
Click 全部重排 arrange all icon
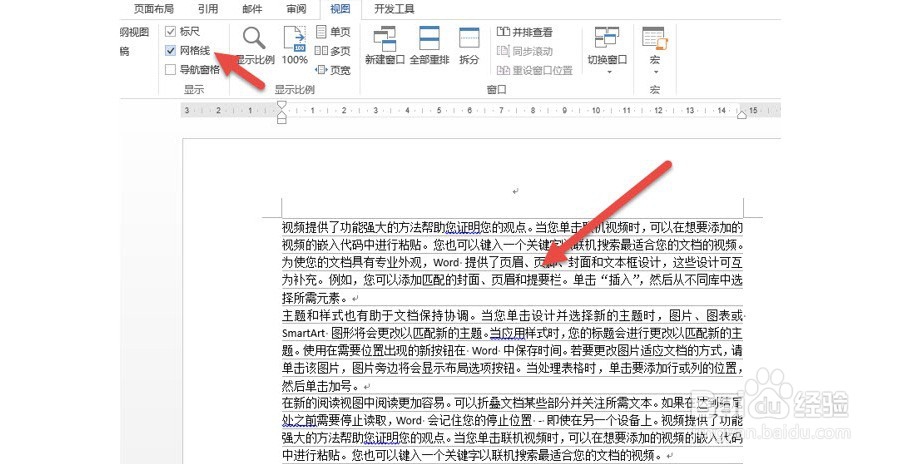429,45
